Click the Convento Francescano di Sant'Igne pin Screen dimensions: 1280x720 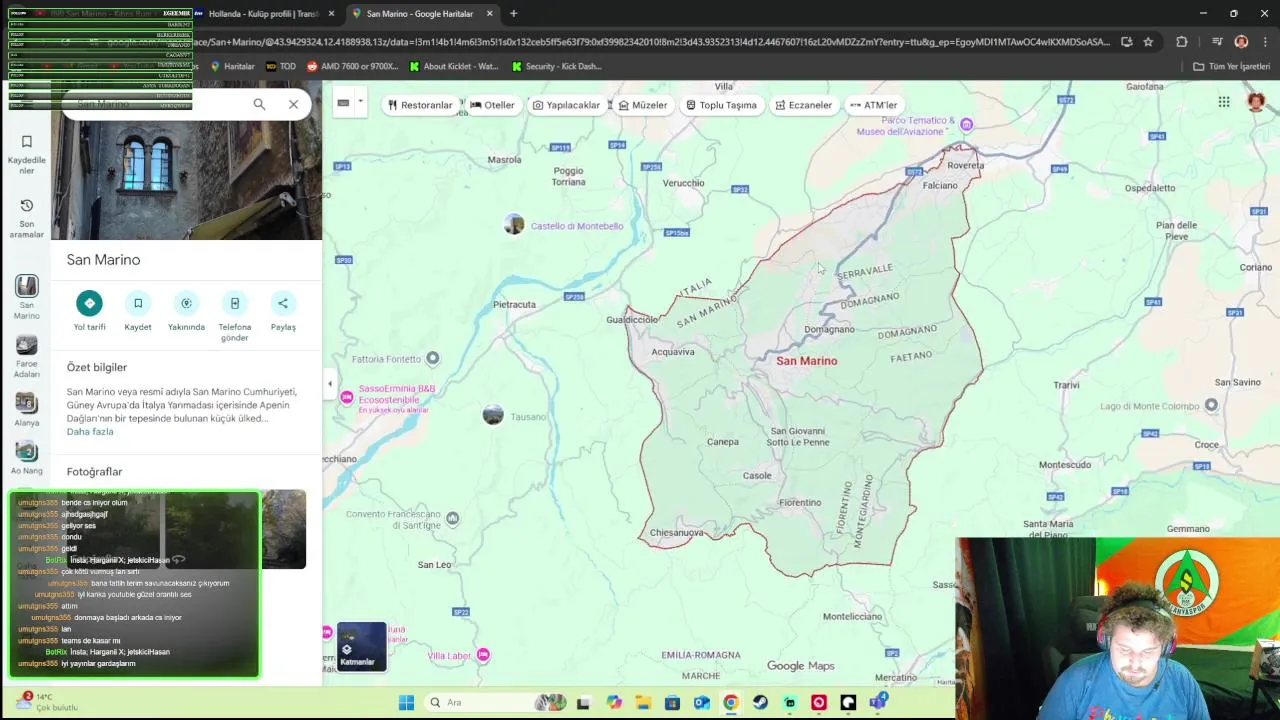[453, 518]
